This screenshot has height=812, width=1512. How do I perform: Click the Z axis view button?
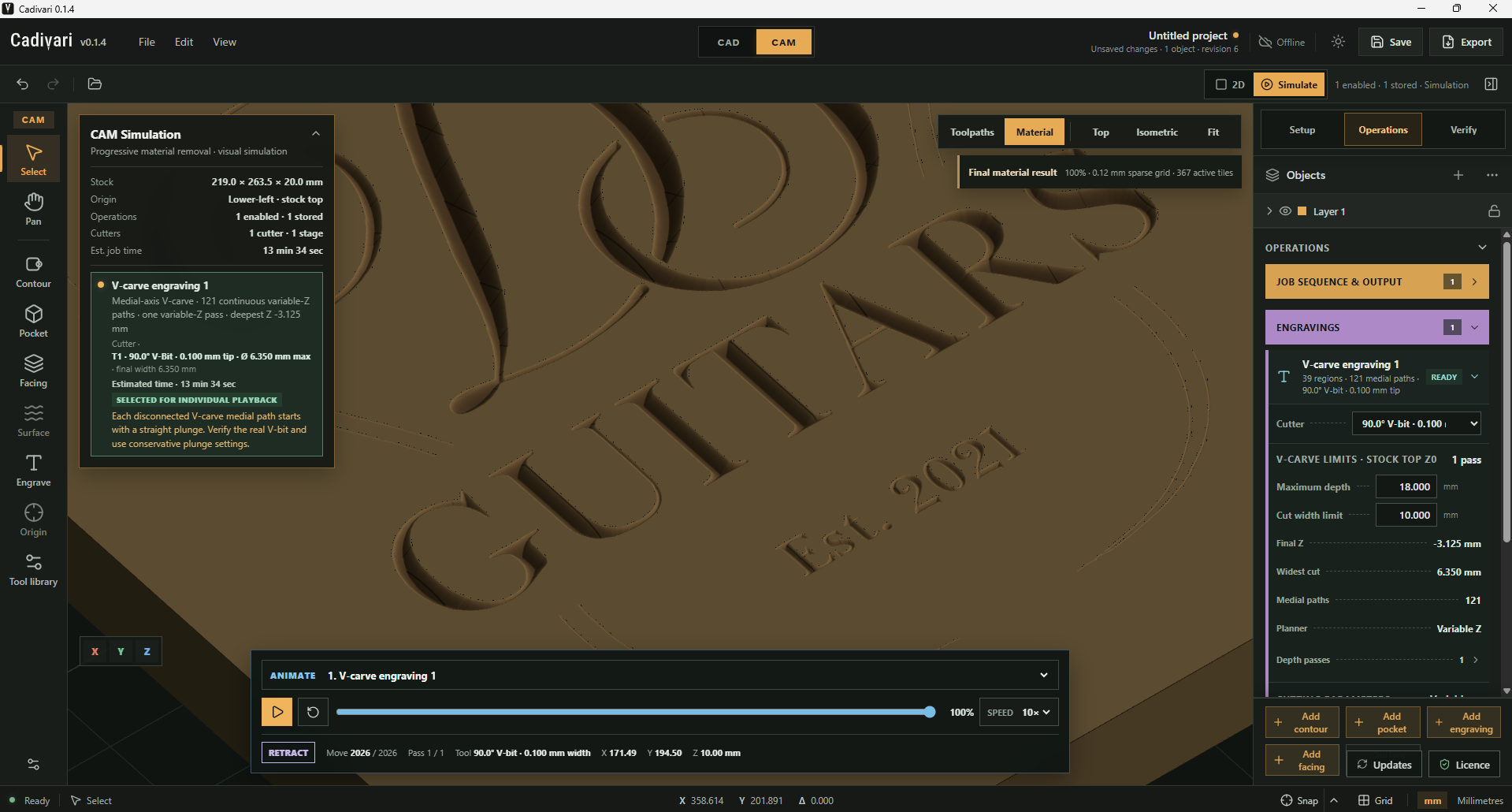(147, 651)
